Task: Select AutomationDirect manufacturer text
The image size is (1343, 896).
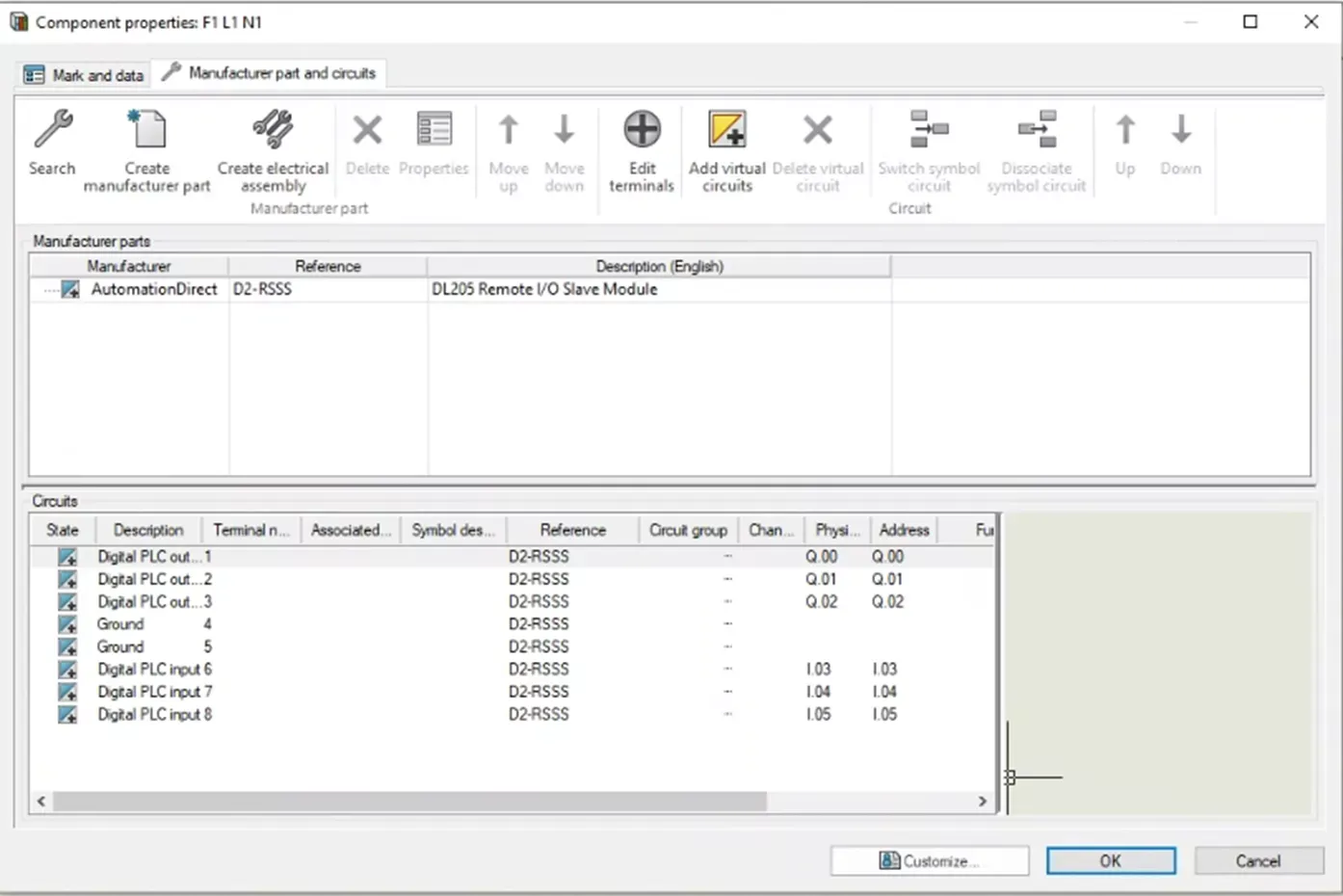Action: (154, 289)
